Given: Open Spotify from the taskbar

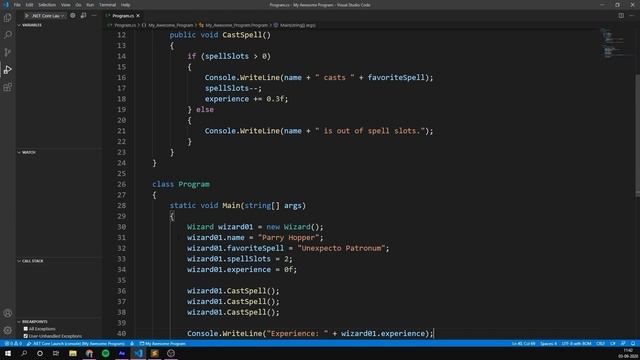Looking at the screenshot, I should click(106, 353).
